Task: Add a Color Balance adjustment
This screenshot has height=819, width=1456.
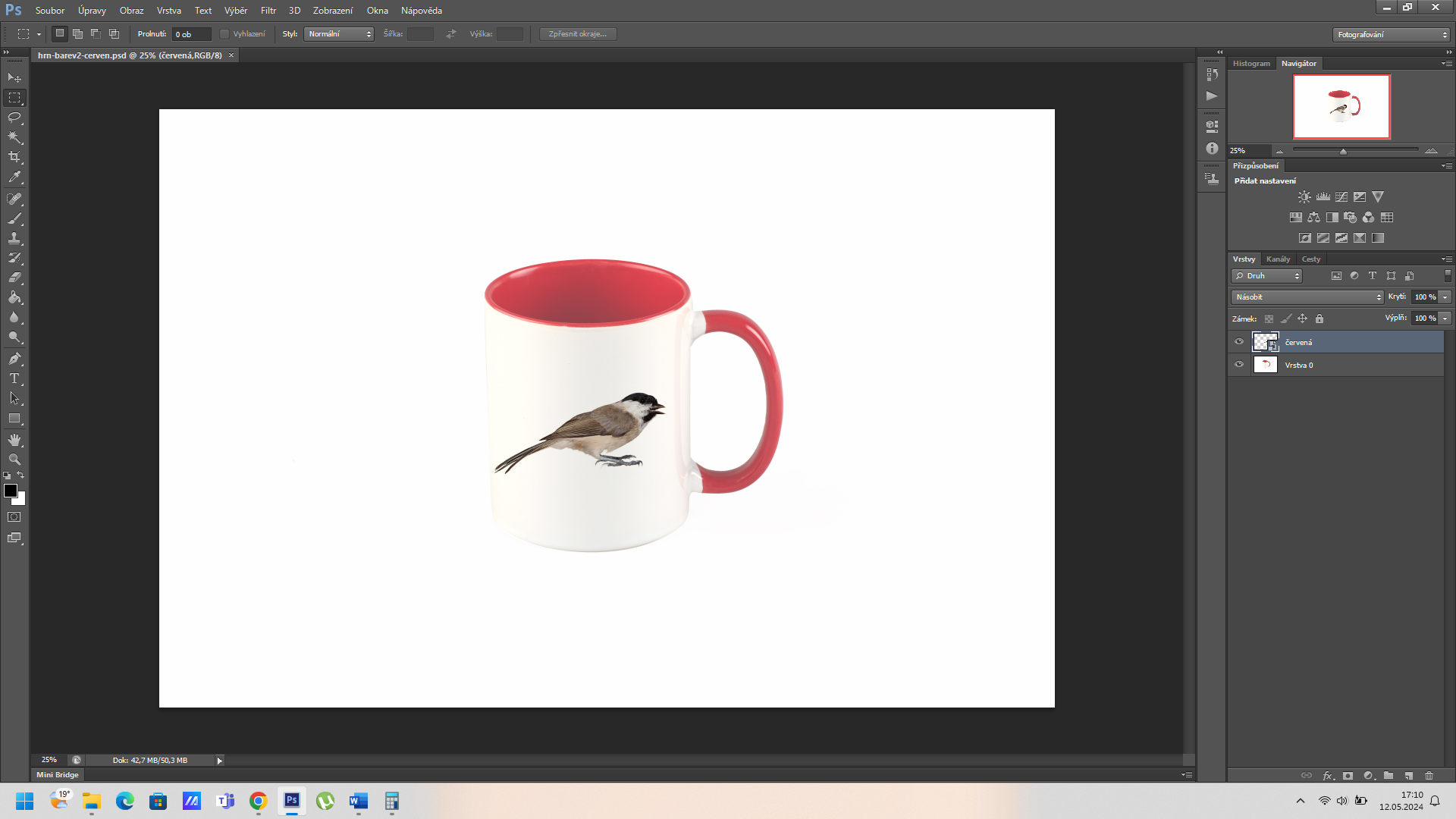Action: [x=1314, y=217]
